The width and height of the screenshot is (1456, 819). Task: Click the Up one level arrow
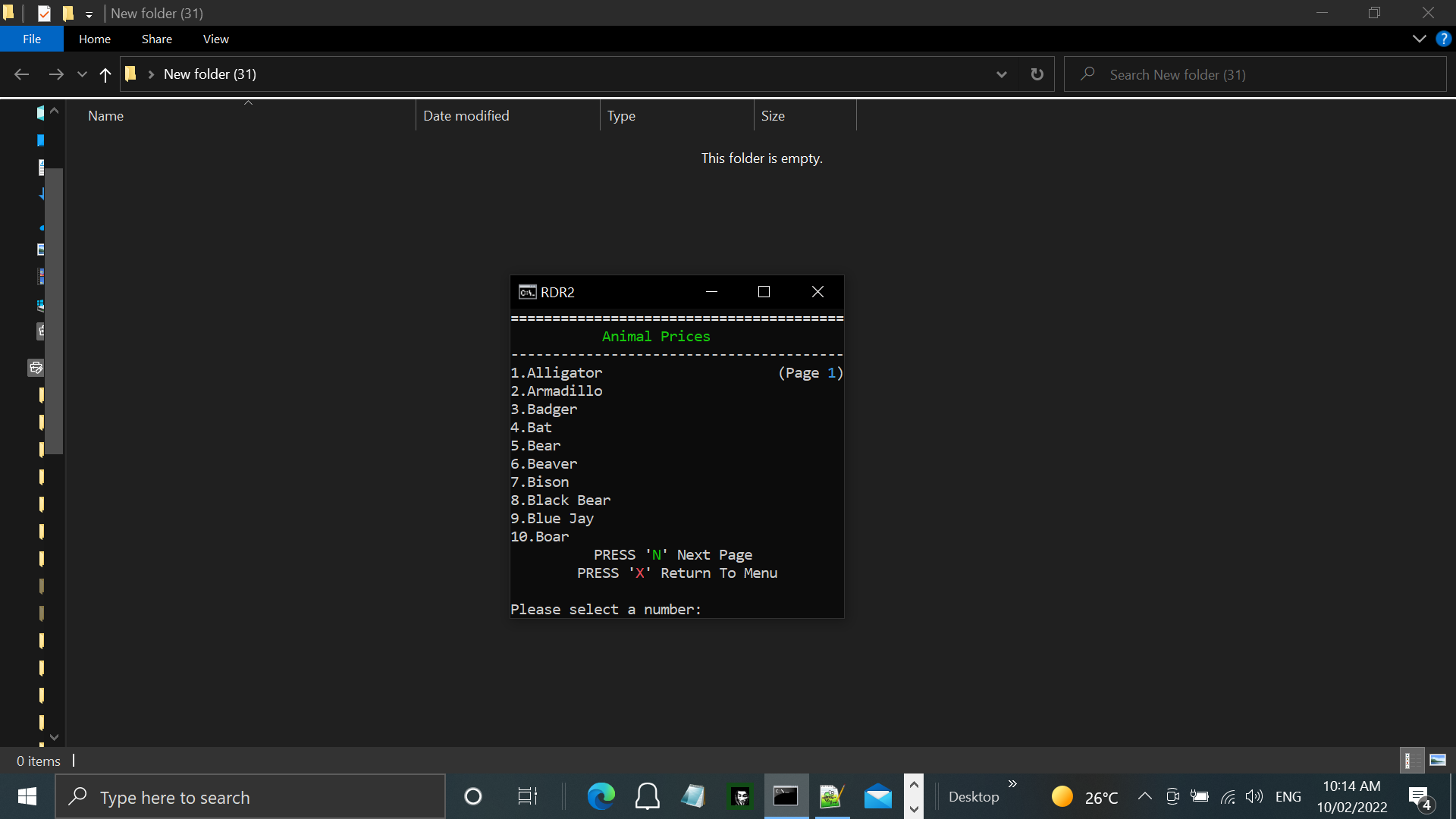coord(105,74)
